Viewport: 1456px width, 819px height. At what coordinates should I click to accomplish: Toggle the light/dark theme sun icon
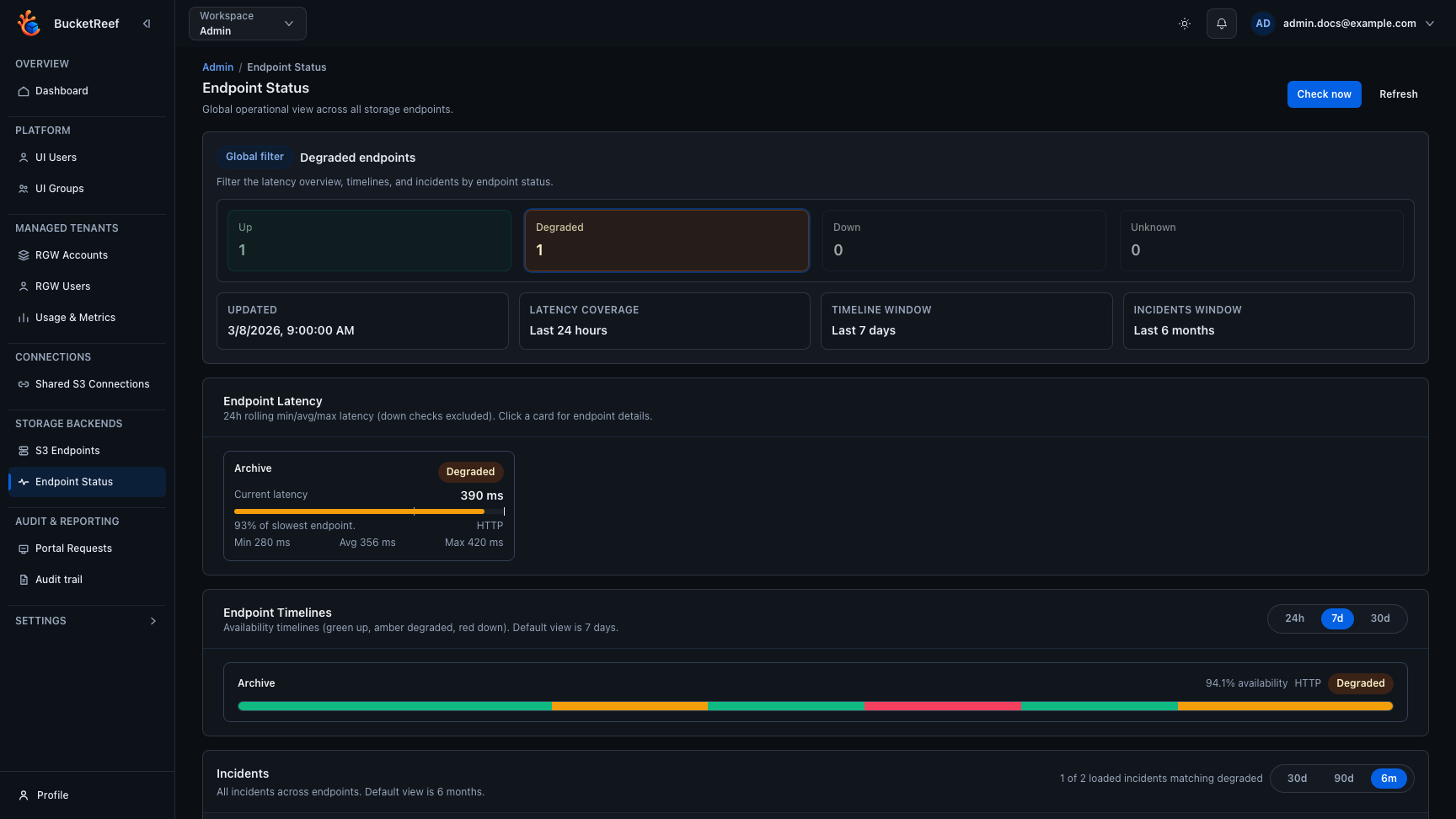coord(1185,24)
